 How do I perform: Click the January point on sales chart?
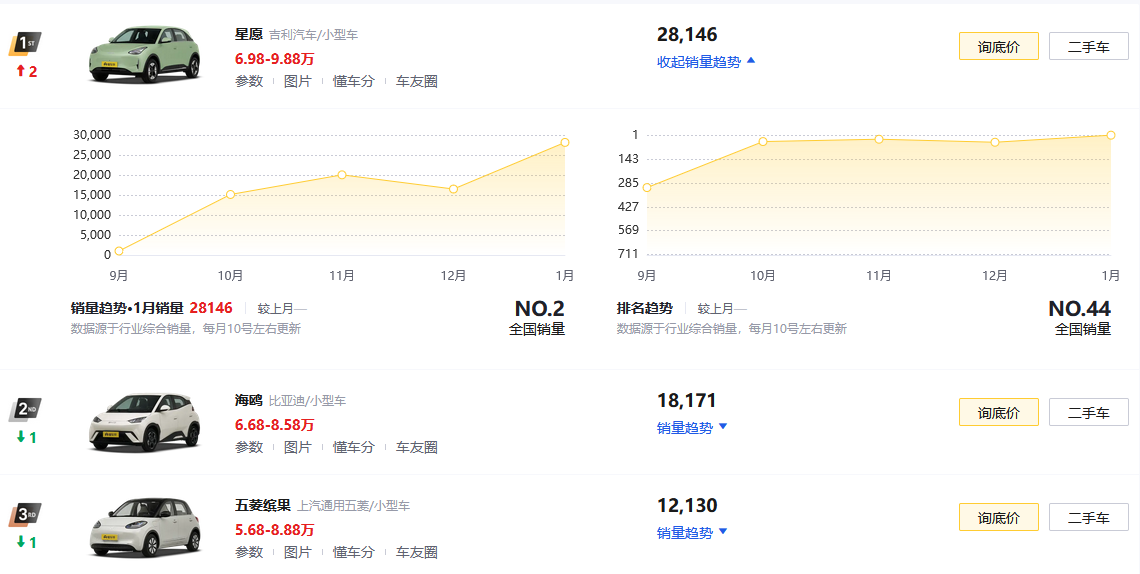[x=565, y=142]
